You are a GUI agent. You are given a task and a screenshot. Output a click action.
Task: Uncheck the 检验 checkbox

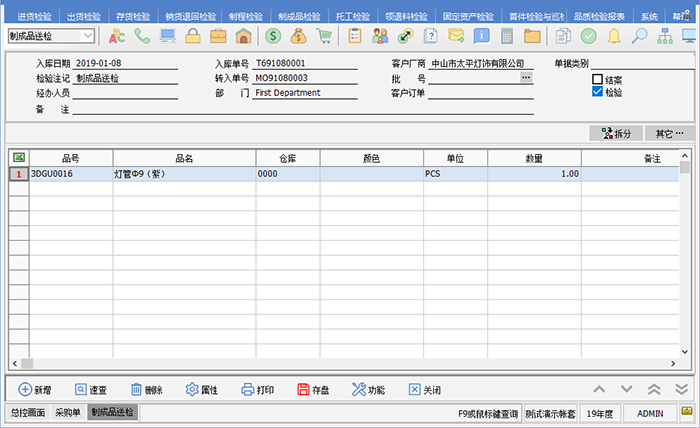pyautogui.click(x=598, y=92)
